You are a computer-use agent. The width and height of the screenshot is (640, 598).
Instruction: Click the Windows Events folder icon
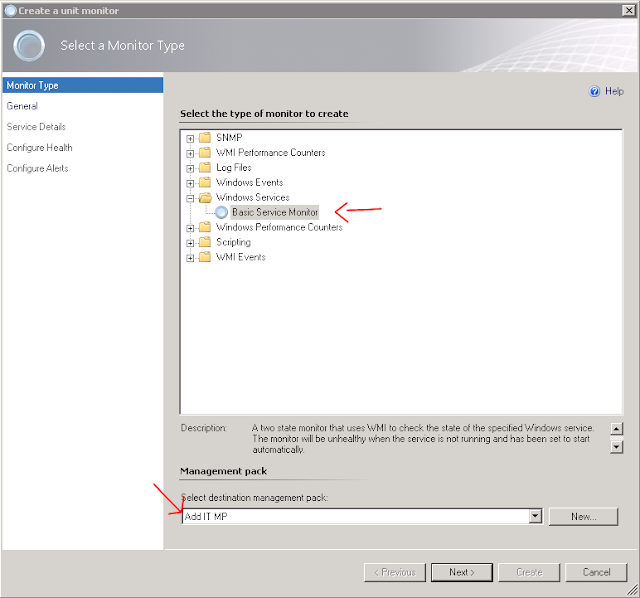pyautogui.click(x=205, y=182)
